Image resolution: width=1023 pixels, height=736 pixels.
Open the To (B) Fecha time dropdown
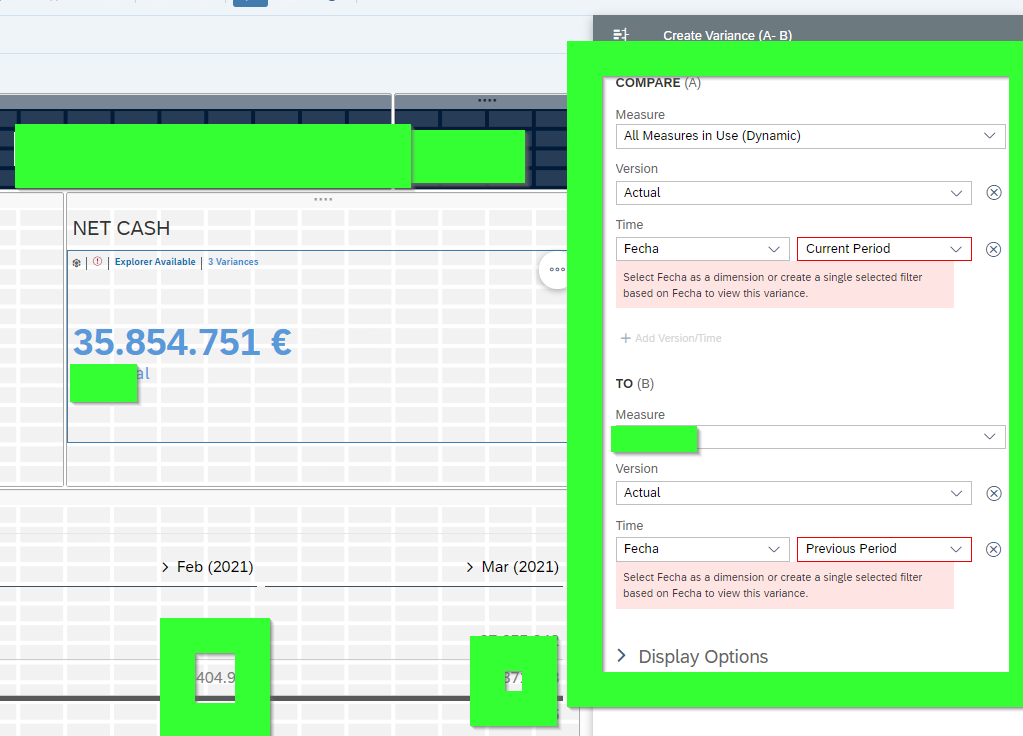coord(702,549)
